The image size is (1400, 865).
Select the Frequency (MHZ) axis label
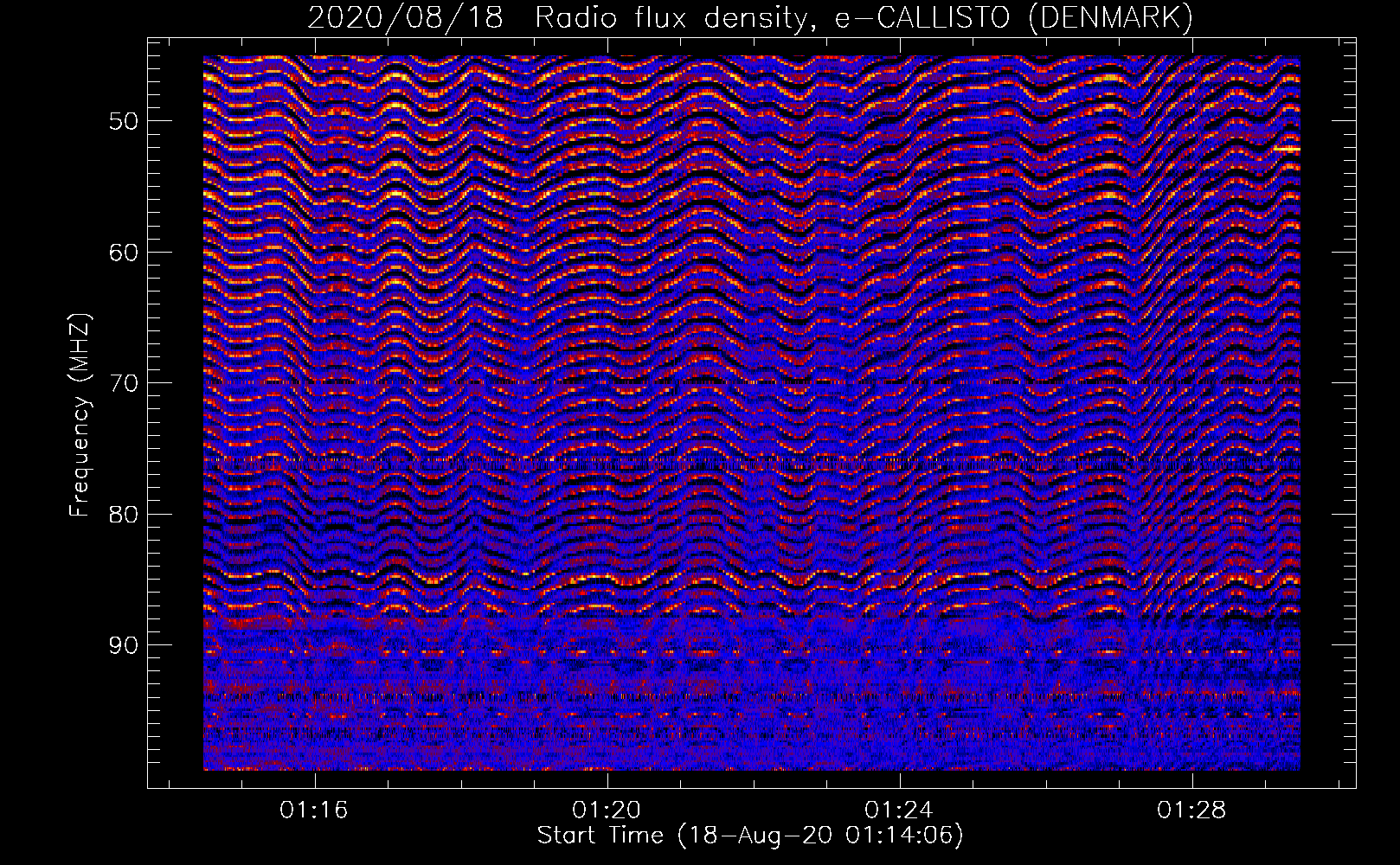[x=80, y=414]
